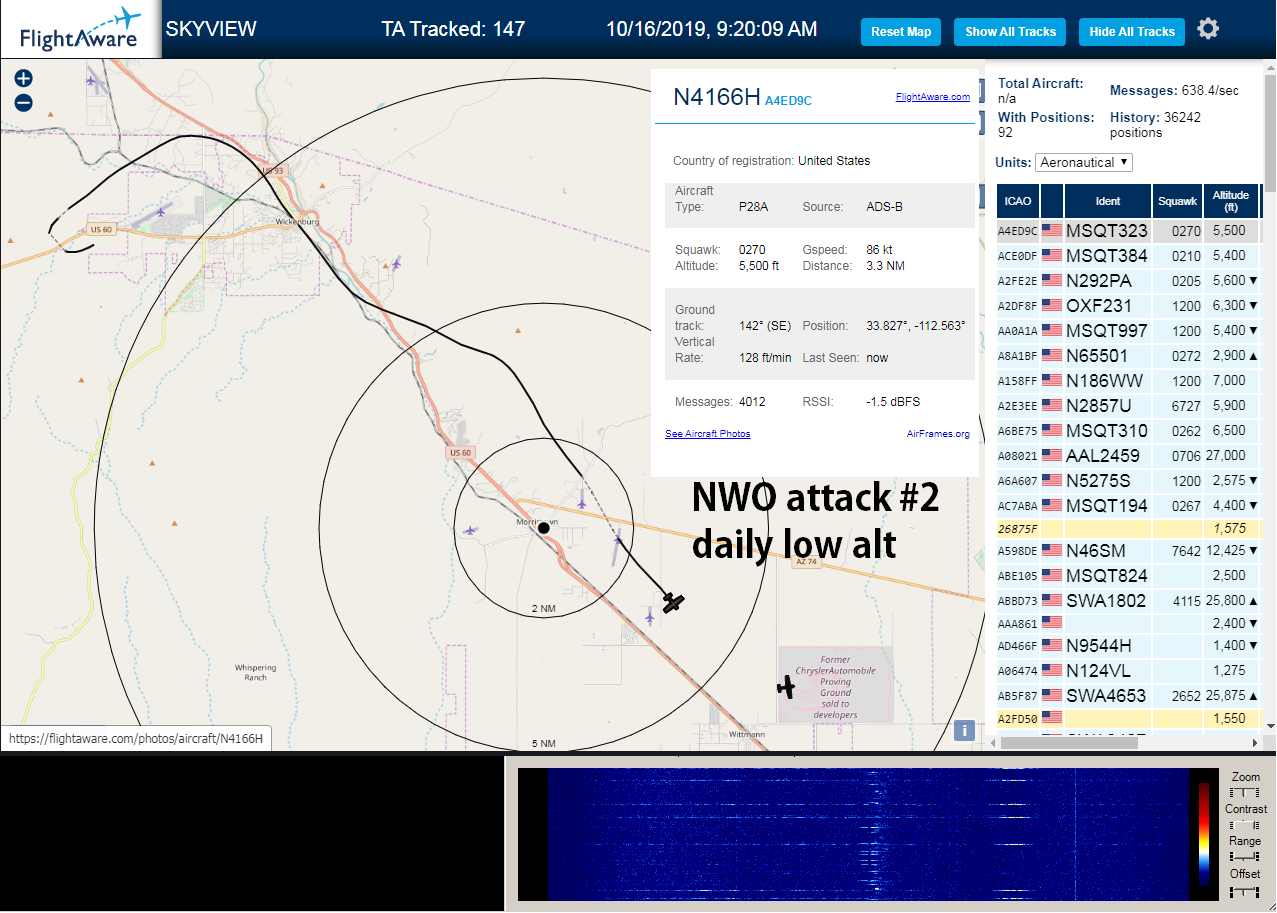Select the MSQT997 aircraft row
This screenshot has height=913, width=1277.
point(1128,331)
